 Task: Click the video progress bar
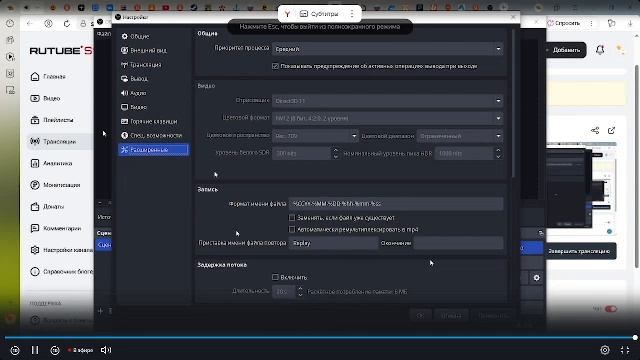coord(320,338)
